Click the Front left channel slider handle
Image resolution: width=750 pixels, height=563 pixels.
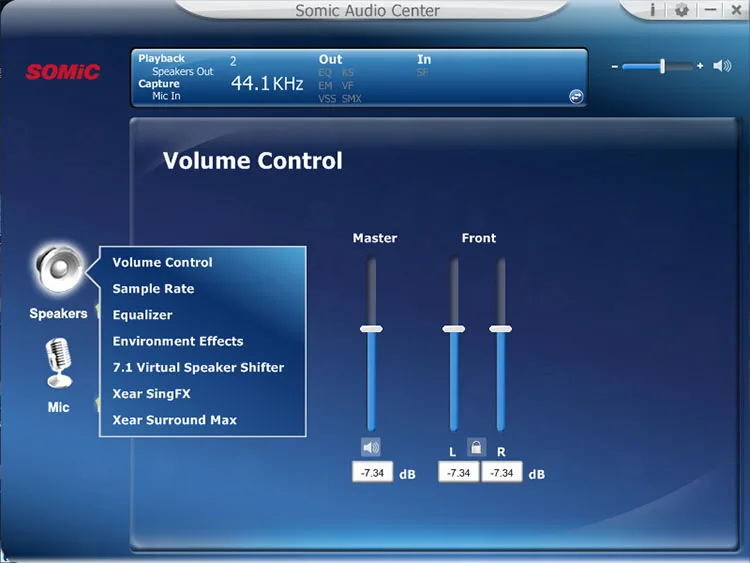pos(453,329)
